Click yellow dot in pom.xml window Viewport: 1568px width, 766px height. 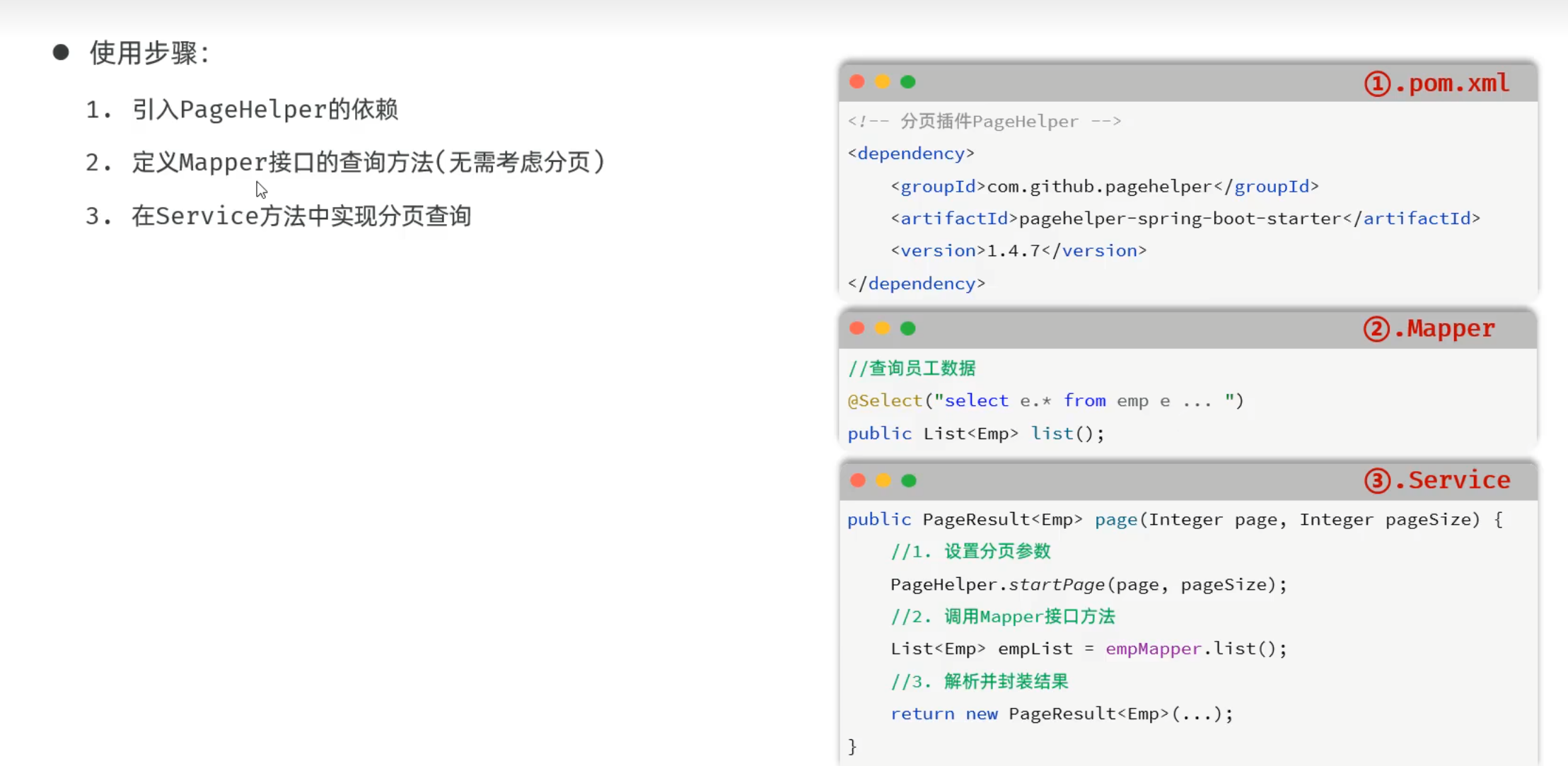[x=883, y=82]
